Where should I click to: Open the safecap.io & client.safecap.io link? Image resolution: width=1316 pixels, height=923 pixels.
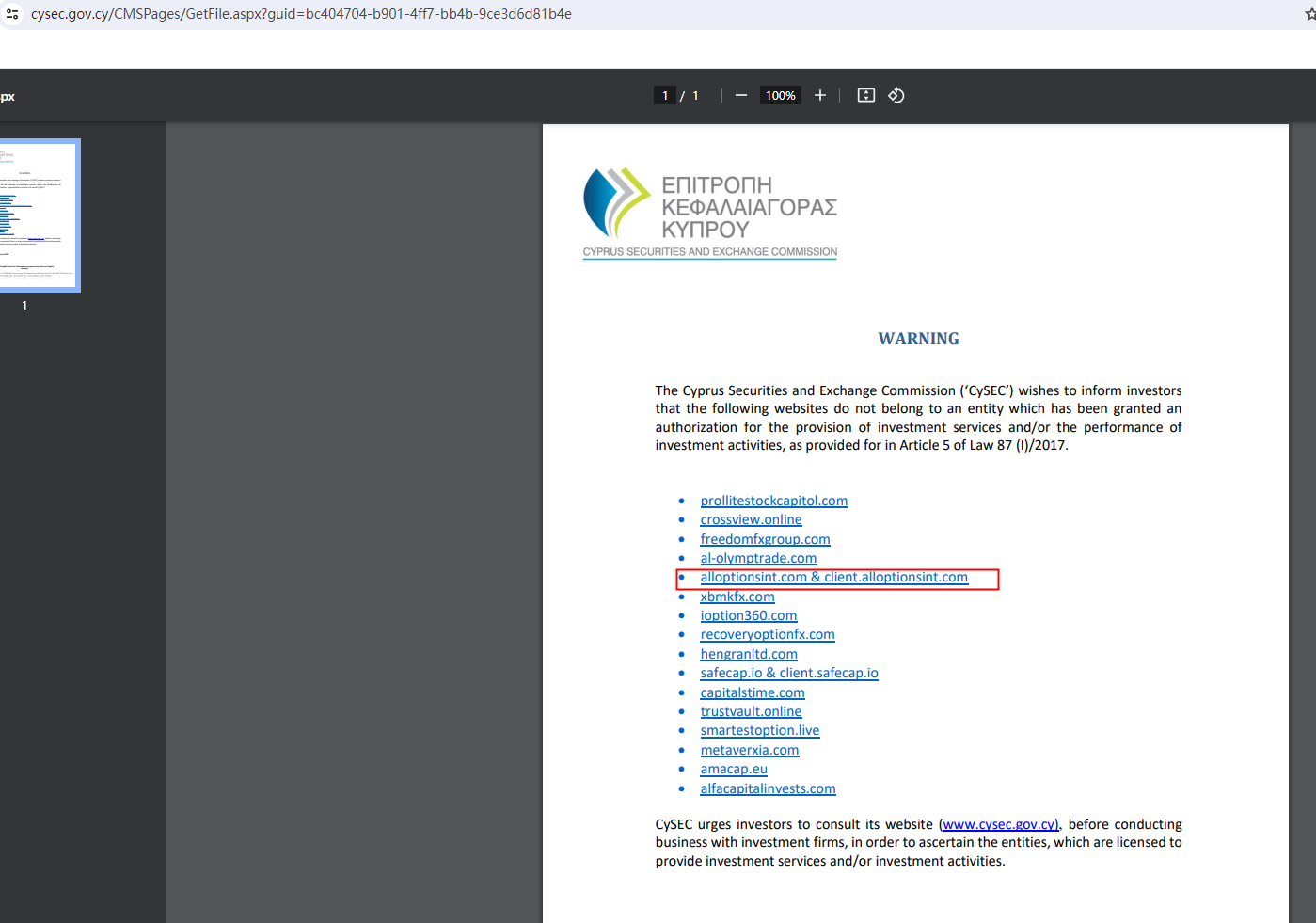click(789, 673)
